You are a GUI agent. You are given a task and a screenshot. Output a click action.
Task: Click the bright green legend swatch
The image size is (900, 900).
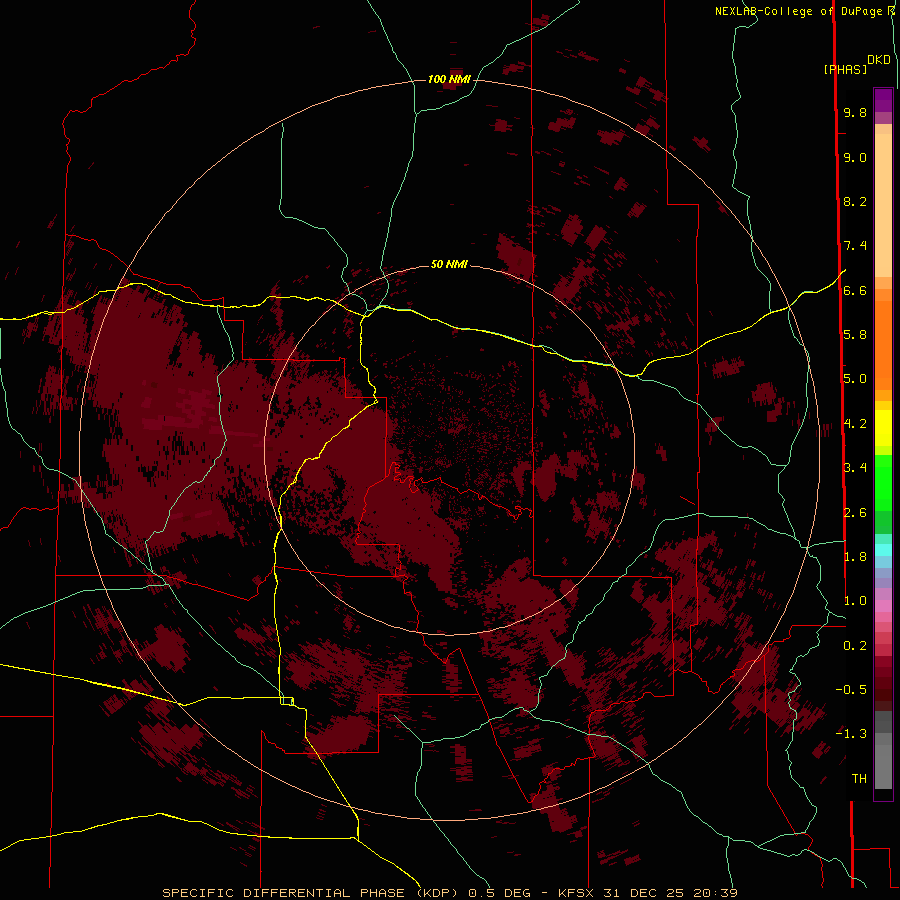[x=883, y=482]
